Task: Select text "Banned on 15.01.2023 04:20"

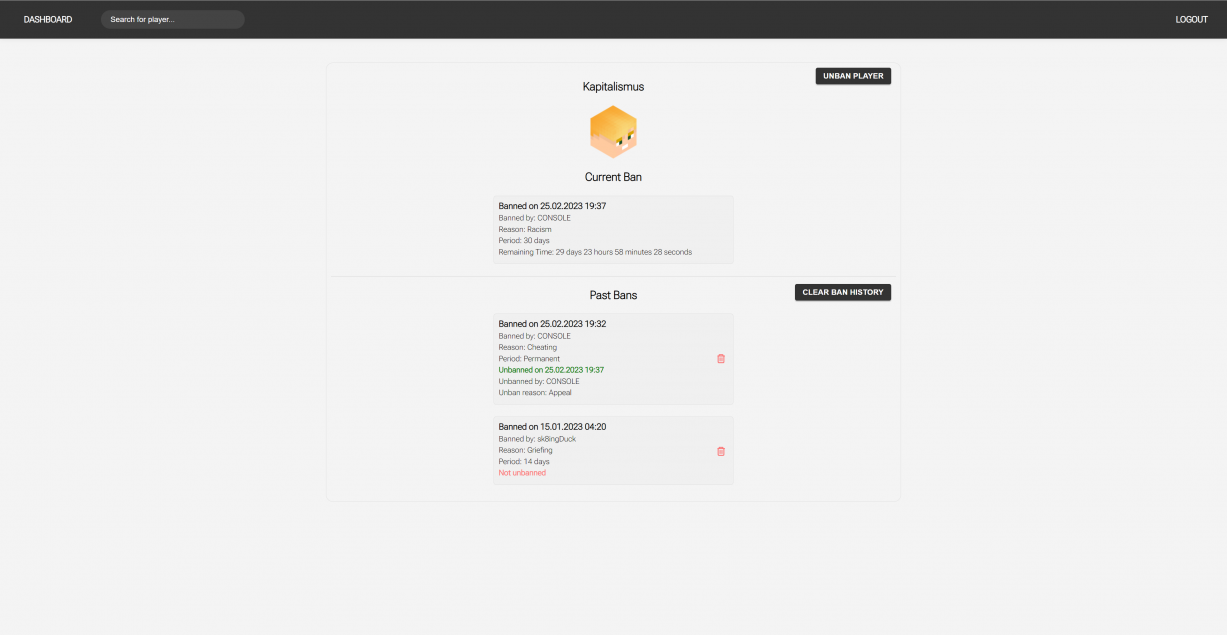Action: (x=552, y=427)
